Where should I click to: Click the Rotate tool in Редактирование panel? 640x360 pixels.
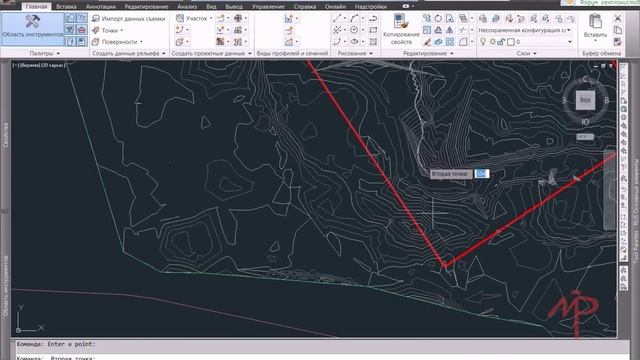click(x=438, y=18)
